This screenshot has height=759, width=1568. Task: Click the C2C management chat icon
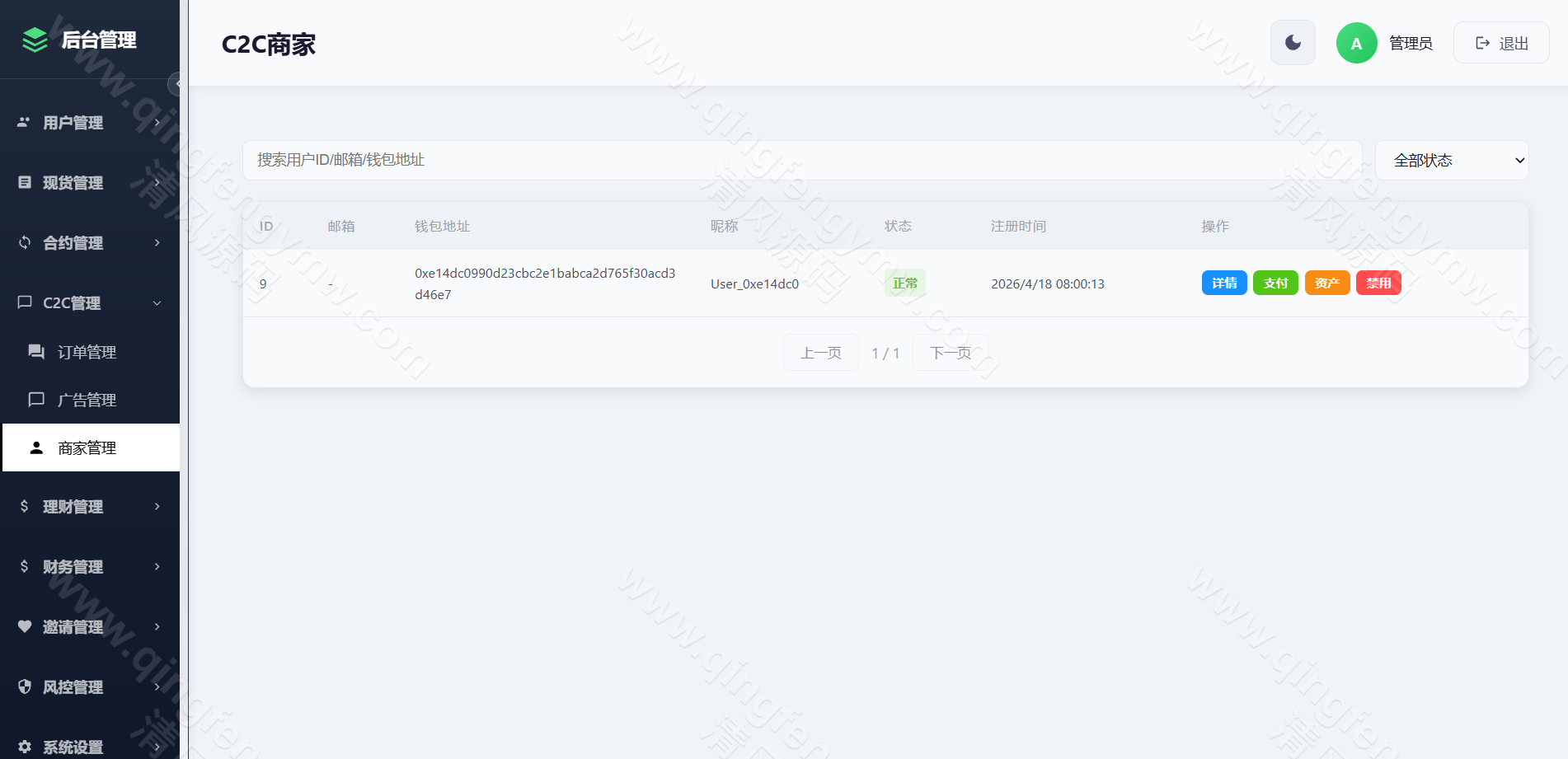point(25,302)
